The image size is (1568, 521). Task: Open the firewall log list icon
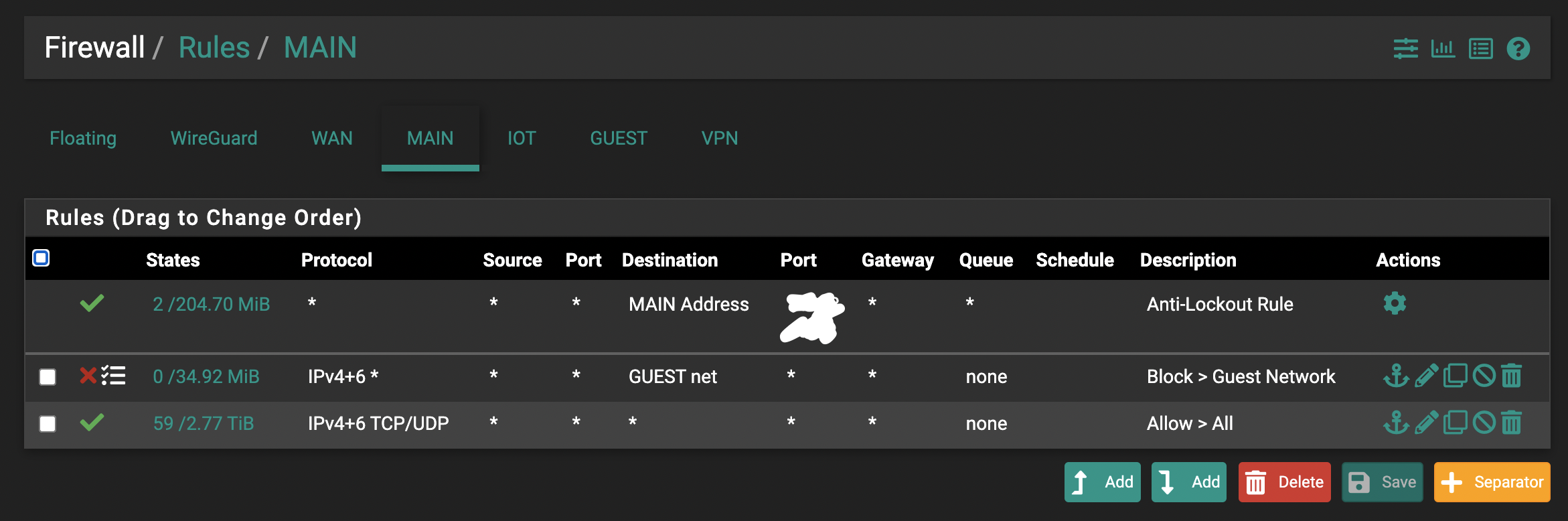tap(1480, 49)
